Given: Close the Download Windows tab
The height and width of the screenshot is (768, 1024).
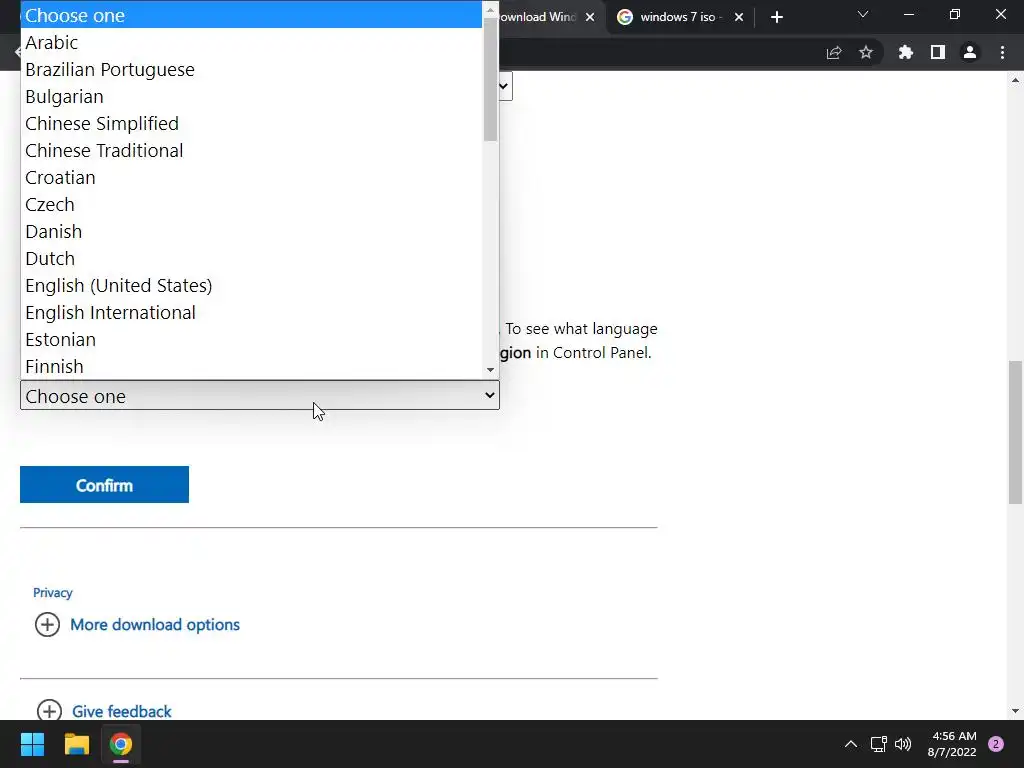Looking at the screenshot, I should (590, 17).
